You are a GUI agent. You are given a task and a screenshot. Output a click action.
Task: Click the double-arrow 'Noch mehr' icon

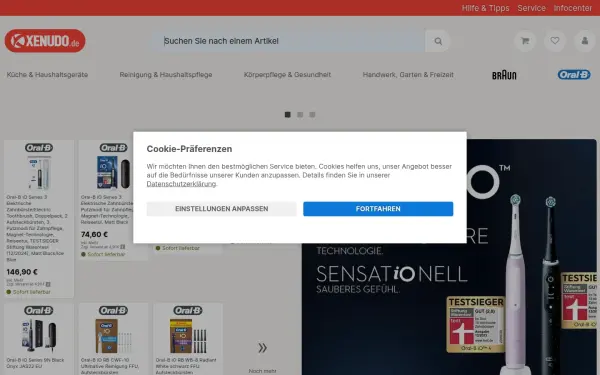click(262, 348)
